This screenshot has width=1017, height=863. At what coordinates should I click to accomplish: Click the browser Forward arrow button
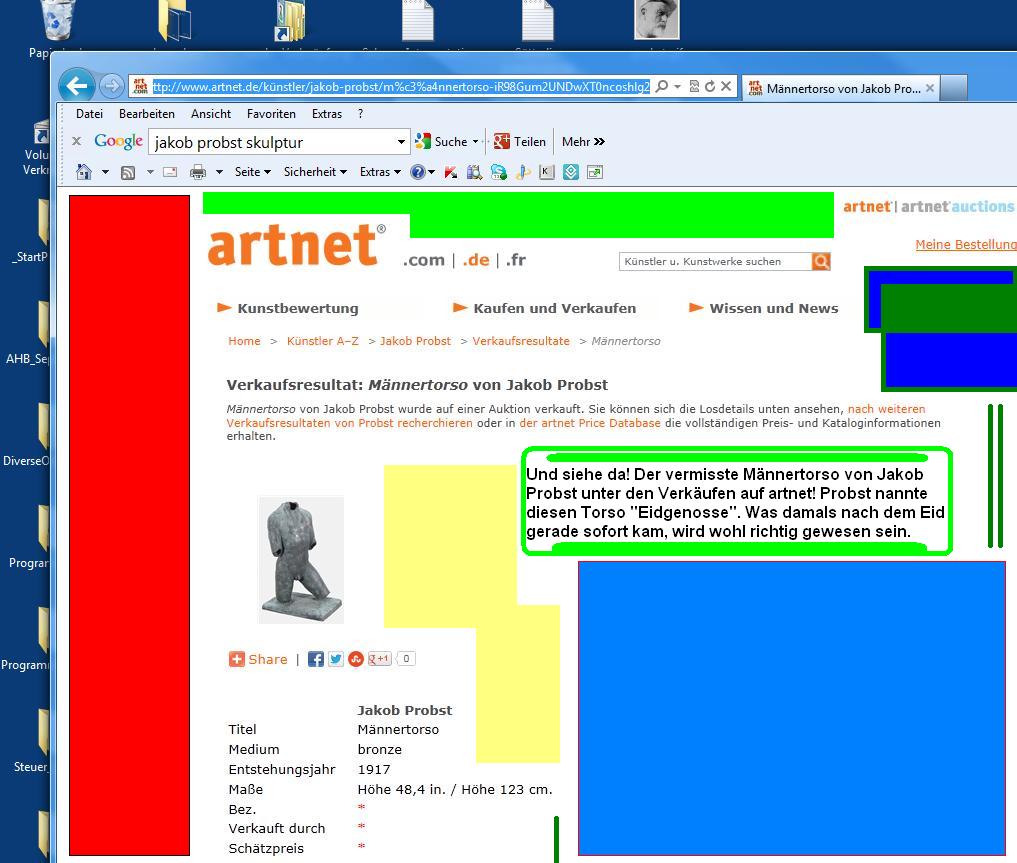(112, 86)
